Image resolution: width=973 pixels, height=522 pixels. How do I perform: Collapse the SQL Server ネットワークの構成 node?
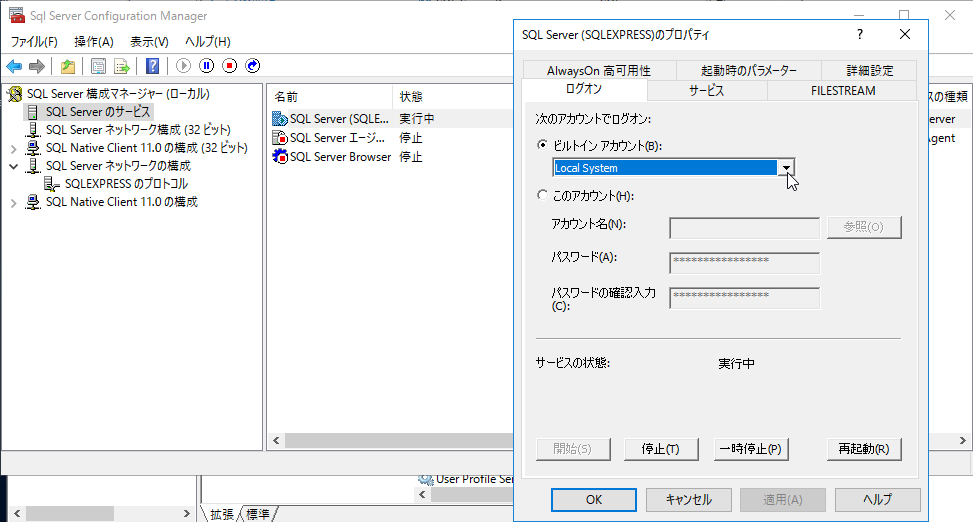point(13,166)
